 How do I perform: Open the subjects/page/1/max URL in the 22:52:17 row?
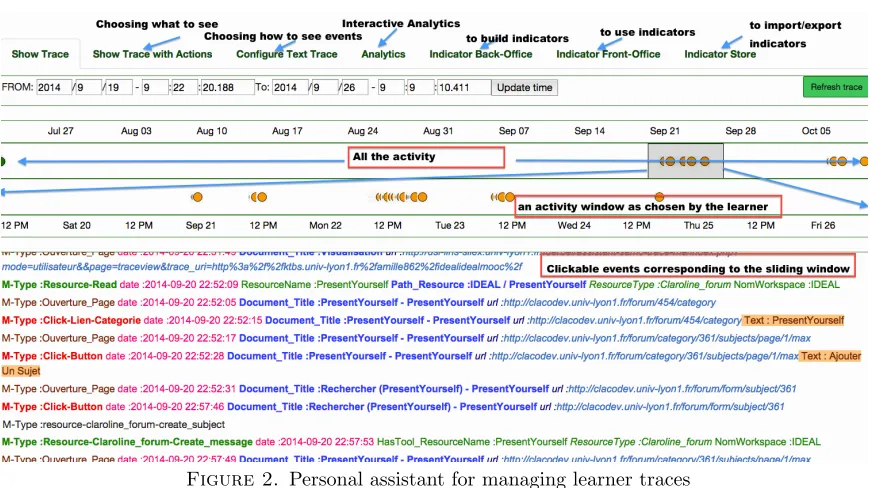click(657, 338)
